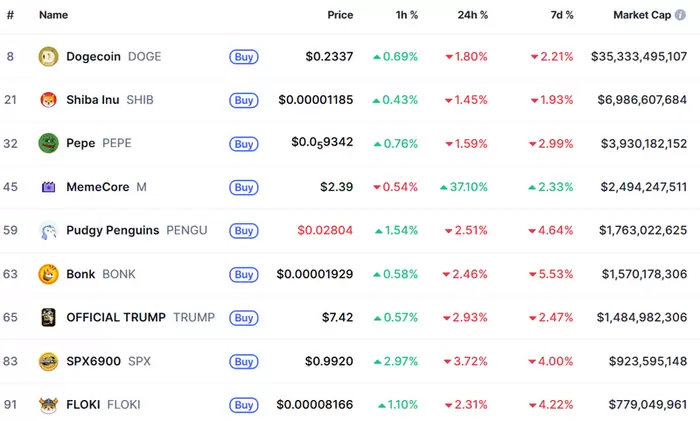Click the Dogecoin coin logo icon

pos(48,56)
